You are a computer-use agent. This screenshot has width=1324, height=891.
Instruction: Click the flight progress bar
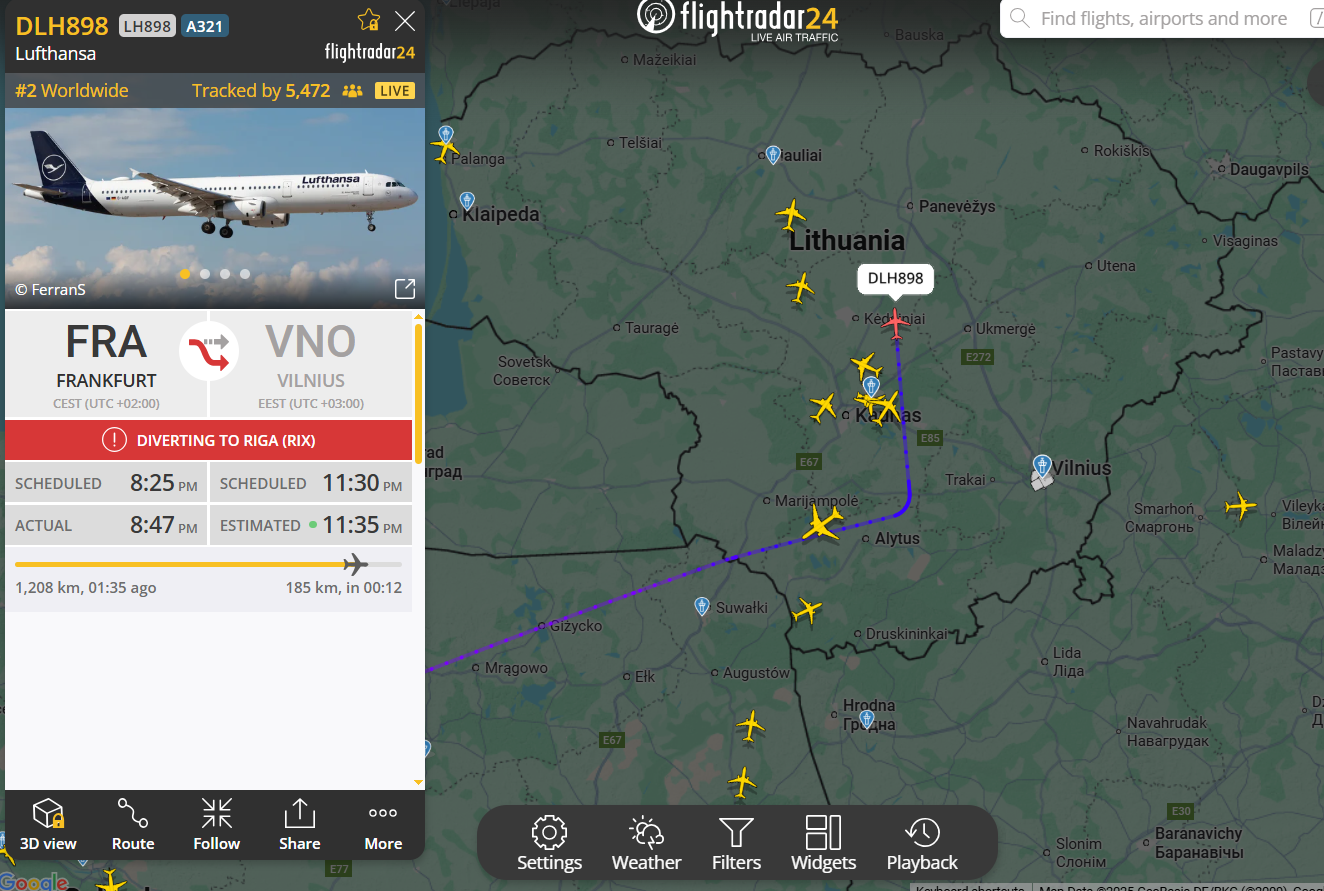208,565
